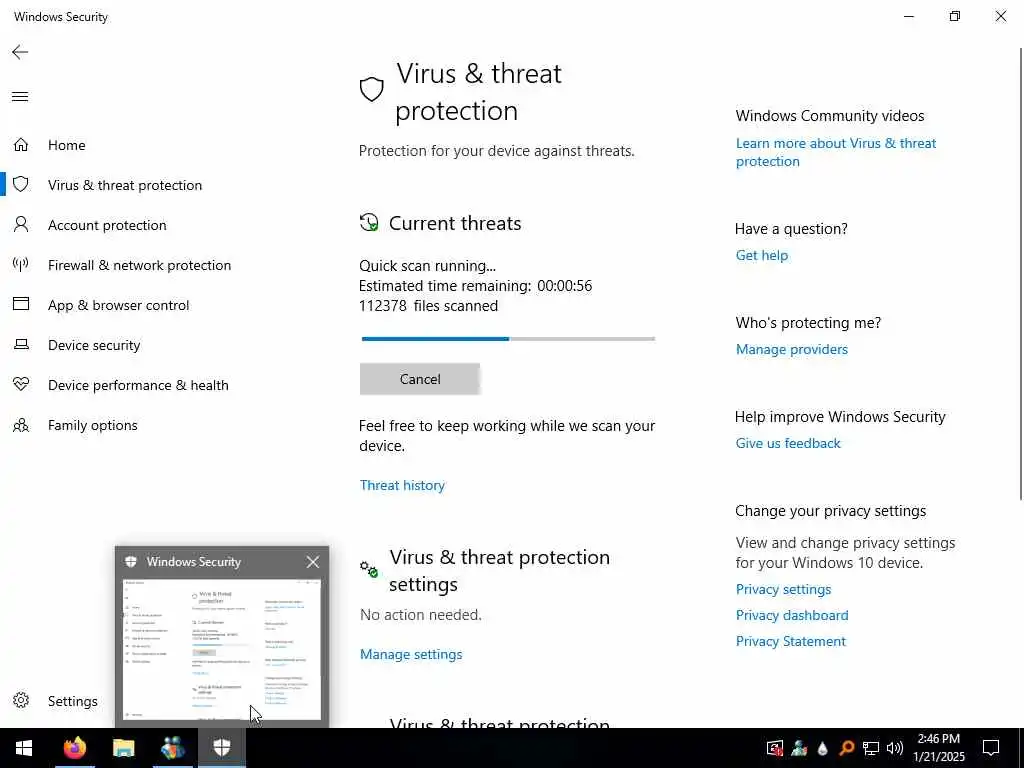The image size is (1024, 768).
Task: Click the antenna icon for Firewall & network
Action: click(x=21, y=264)
